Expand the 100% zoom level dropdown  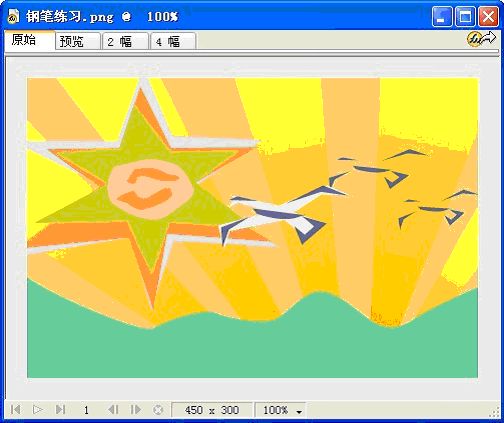[281, 410]
